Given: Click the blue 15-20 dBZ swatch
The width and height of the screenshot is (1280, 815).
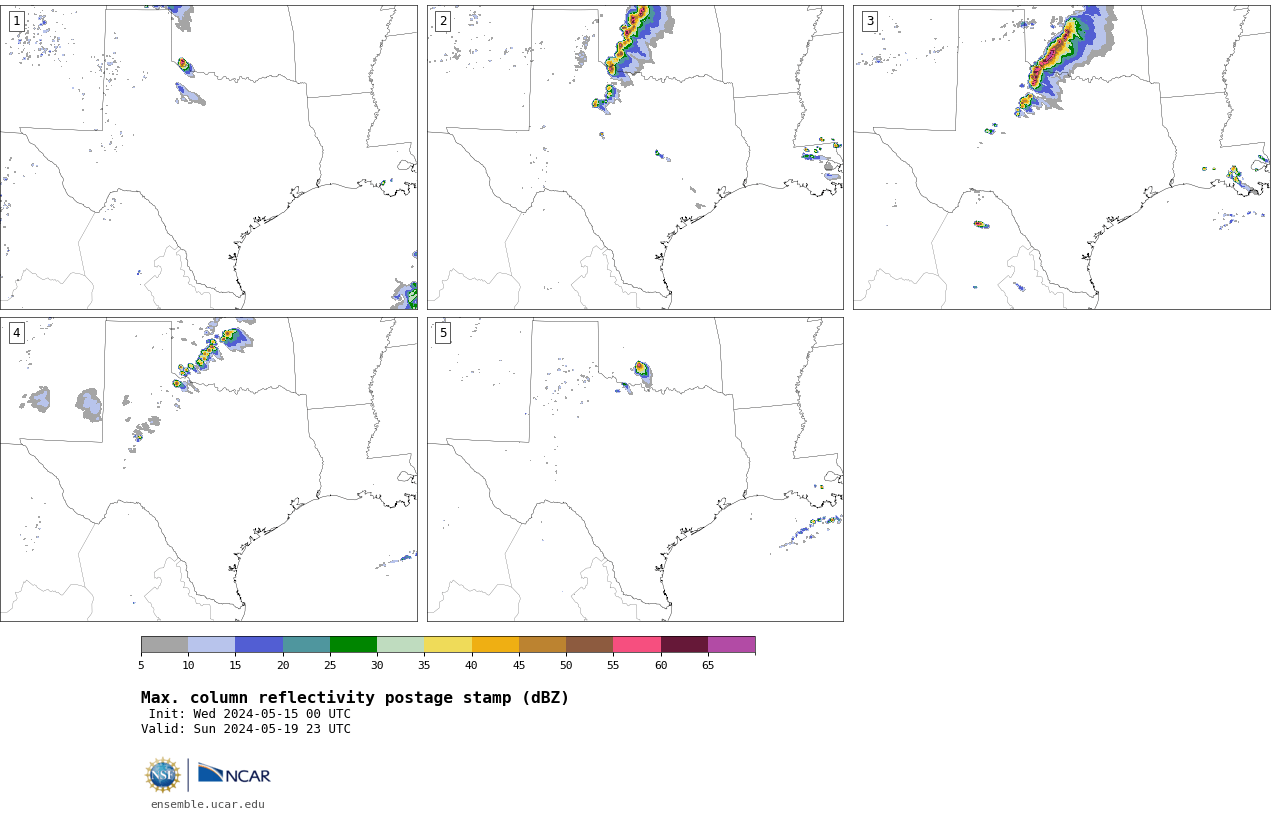Looking at the screenshot, I should click(x=259, y=644).
